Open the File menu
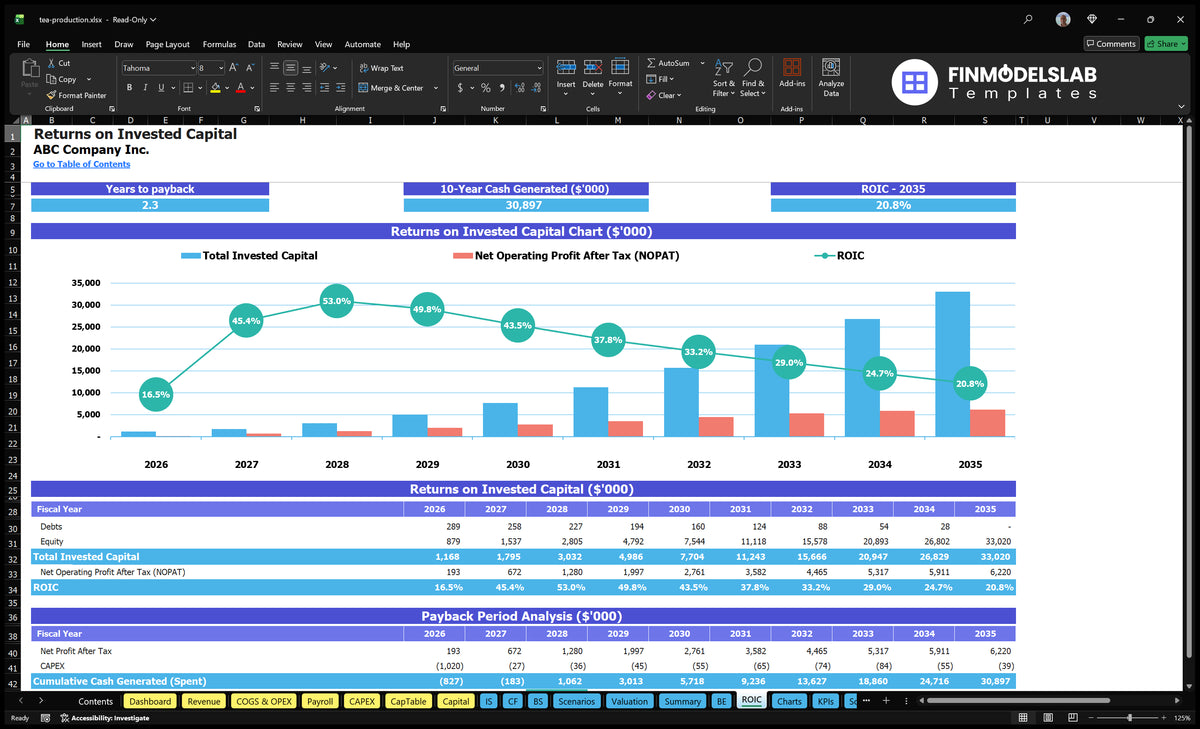 23,44
